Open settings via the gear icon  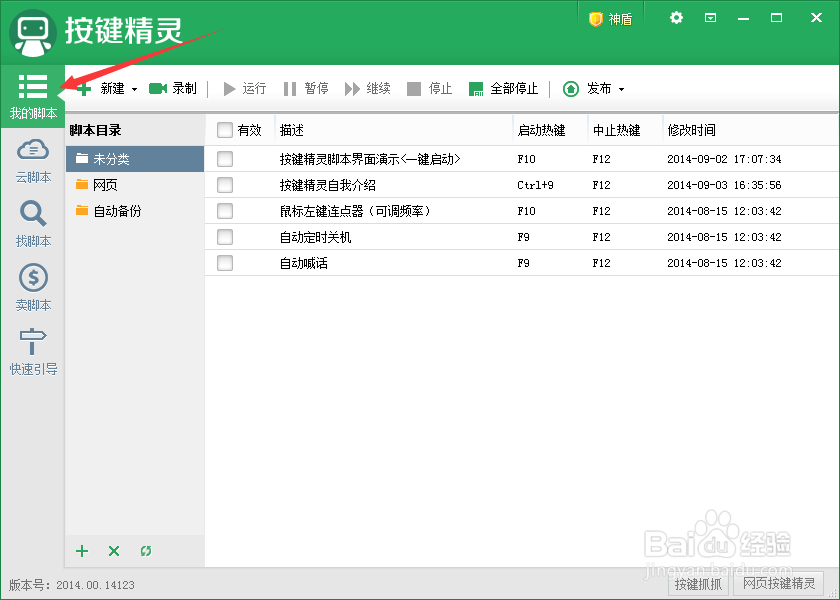[x=676, y=18]
